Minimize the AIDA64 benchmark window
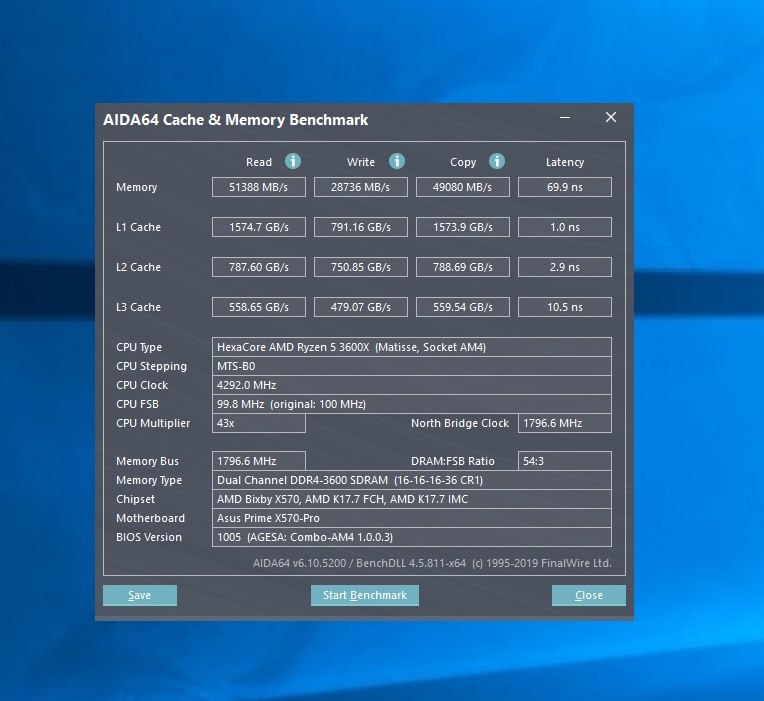Screen dimensions: 764x701 point(565,117)
